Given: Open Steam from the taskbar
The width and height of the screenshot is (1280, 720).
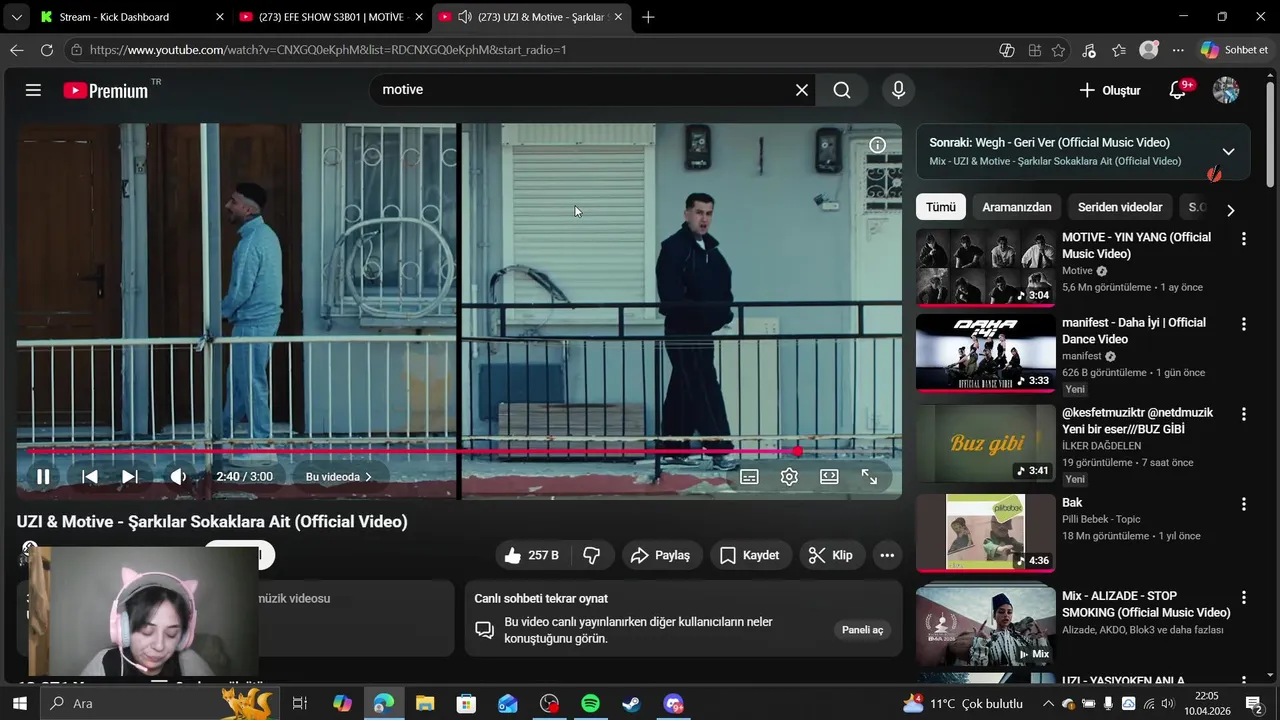Looking at the screenshot, I should [x=631, y=703].
